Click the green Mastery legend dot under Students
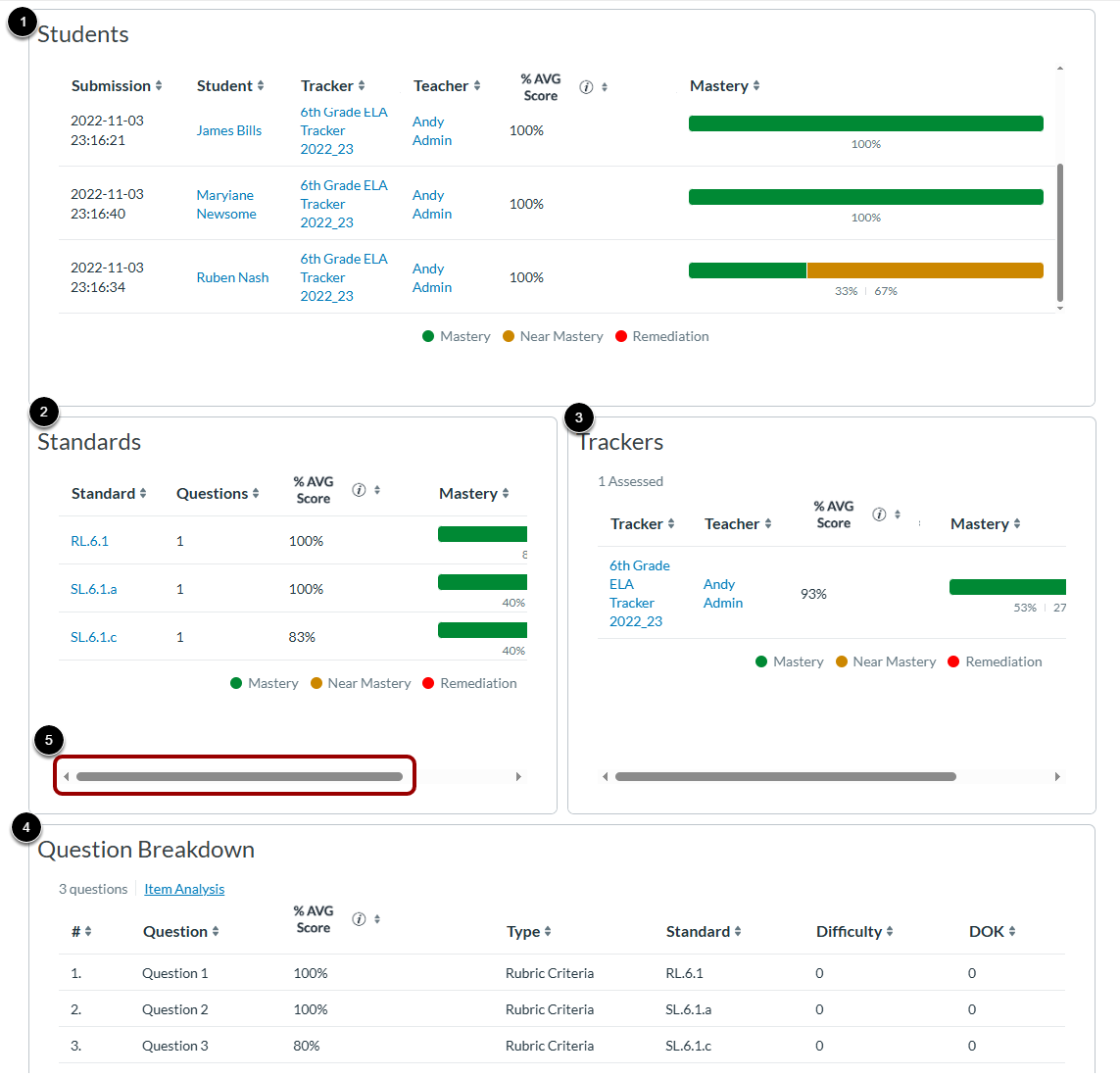The height and width of the screenshot is (1077, 1120). [430, 336]
